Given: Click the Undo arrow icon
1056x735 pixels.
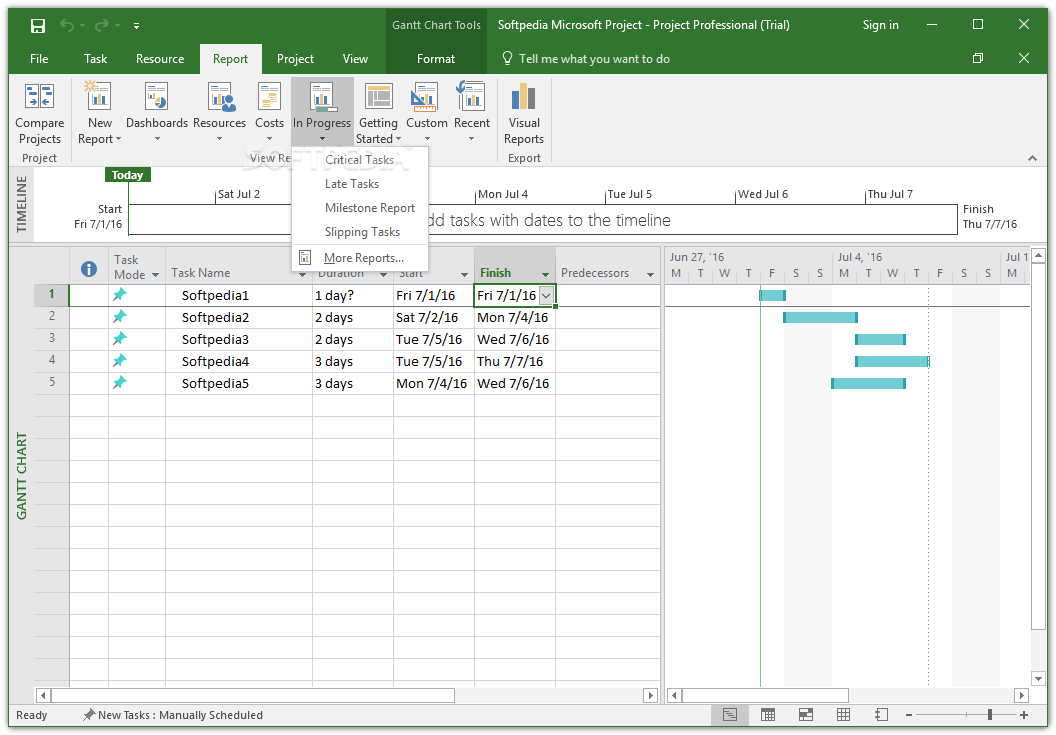Looking at the screenshot, I should coord(67,26).
